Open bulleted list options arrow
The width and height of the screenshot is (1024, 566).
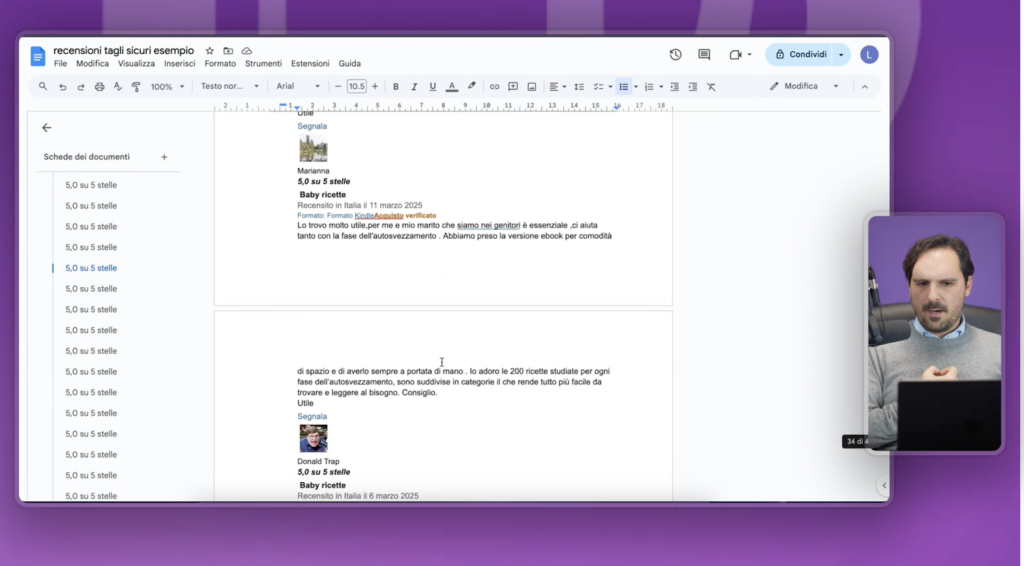coord(635,87)
